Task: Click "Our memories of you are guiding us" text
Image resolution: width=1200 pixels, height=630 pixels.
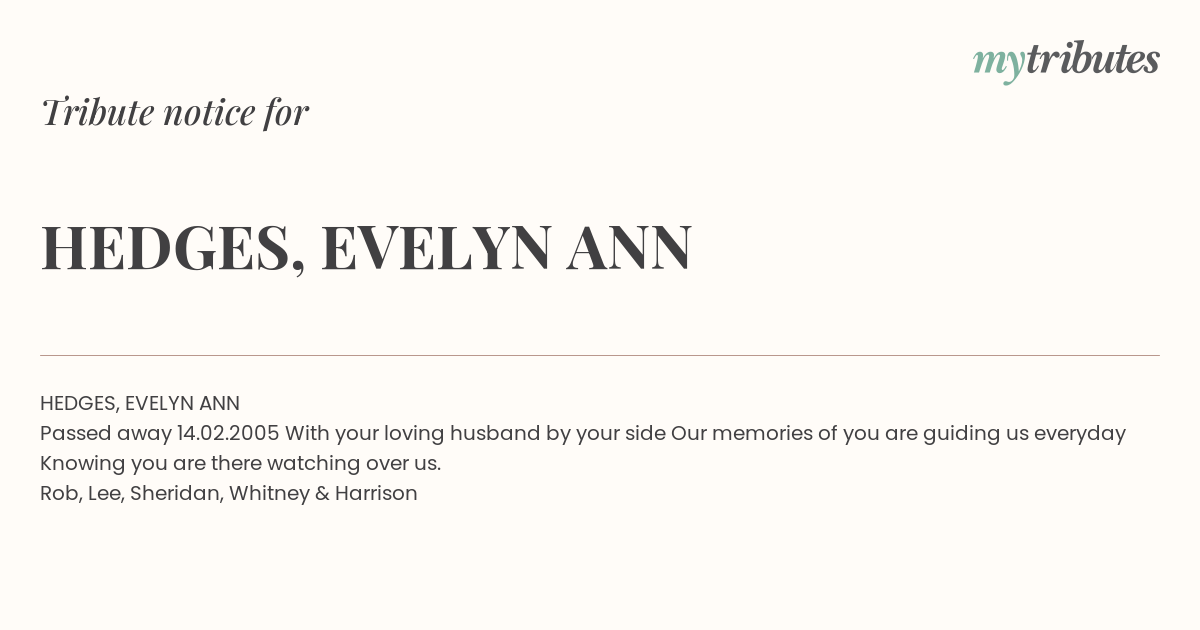Action: [850, 433]
